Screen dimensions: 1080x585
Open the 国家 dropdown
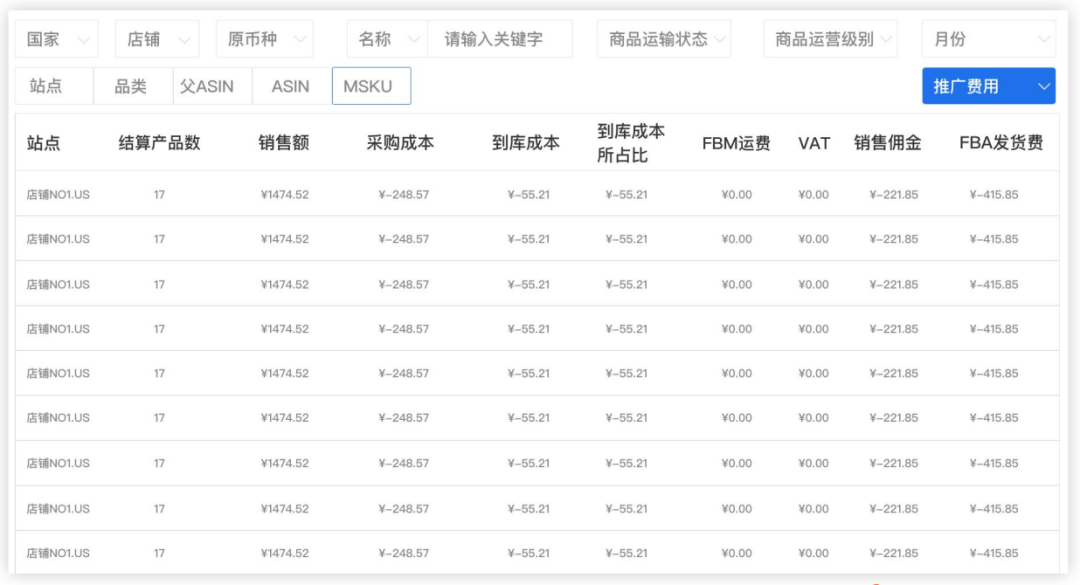57,40
